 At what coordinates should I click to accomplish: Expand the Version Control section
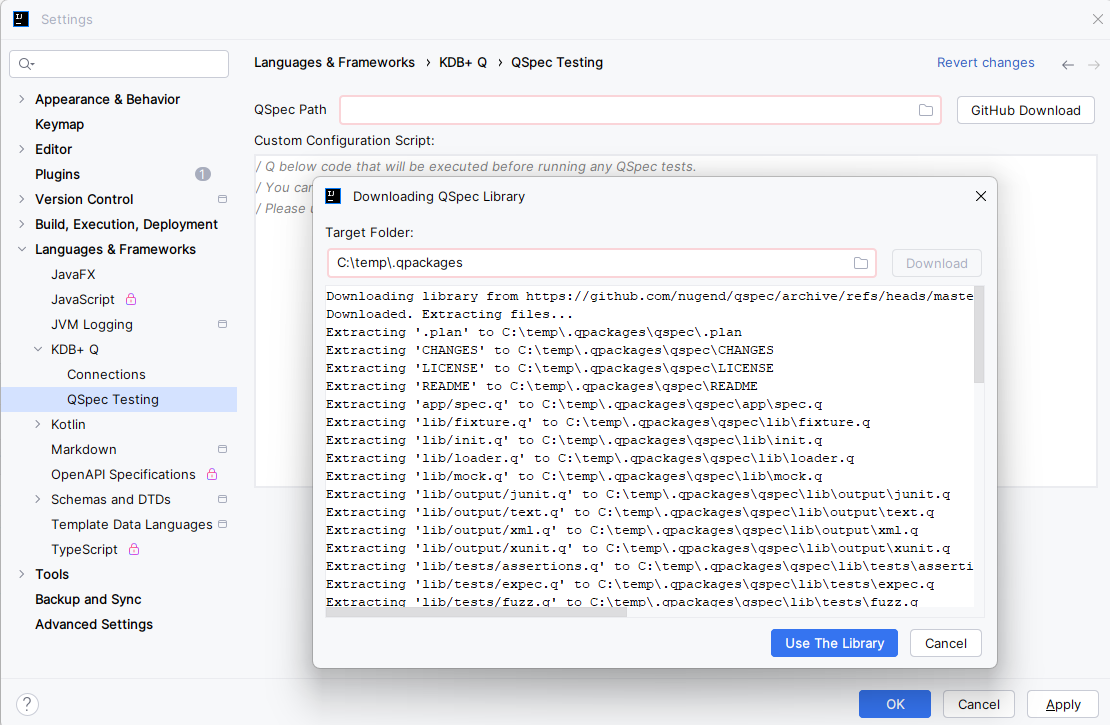point(21,199)
